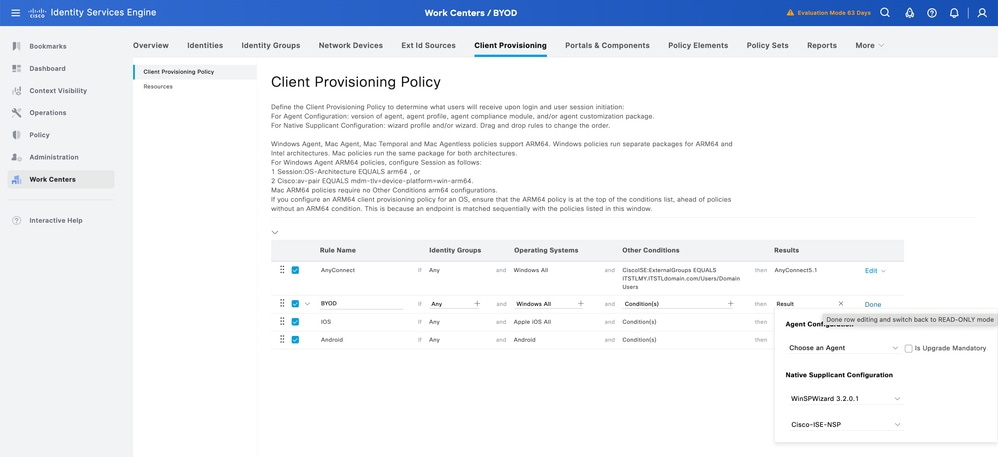Open Resources in the left submenu
998x457 pixels.
pyautogui.click(x=158, y=87)
